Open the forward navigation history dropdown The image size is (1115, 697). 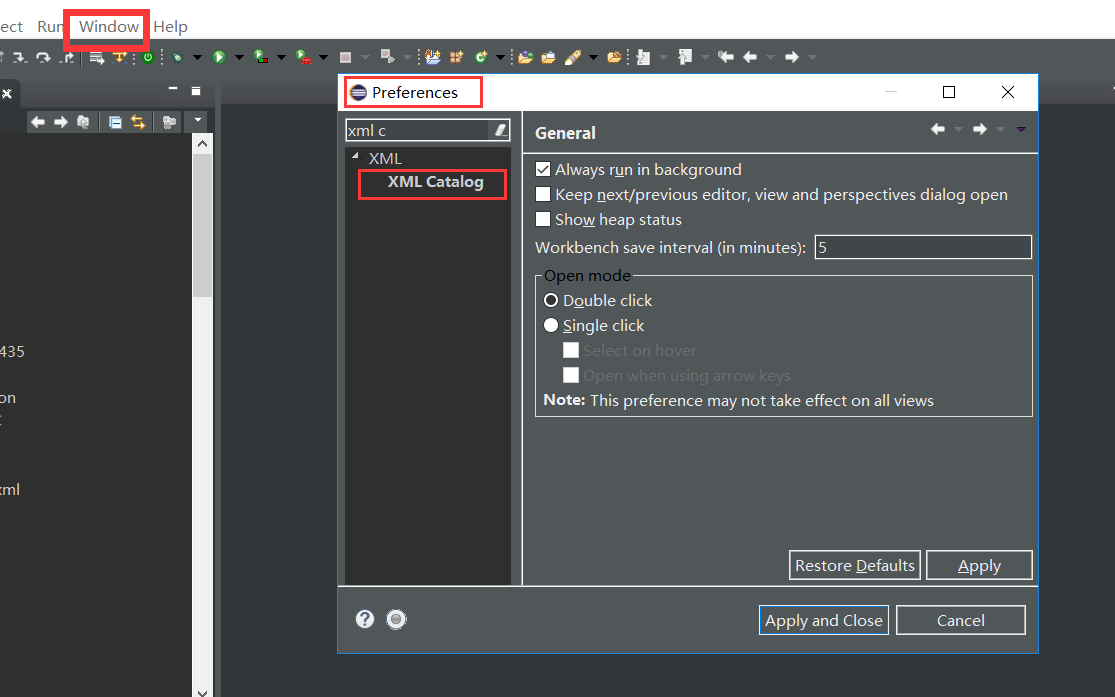tap(811, 57)
